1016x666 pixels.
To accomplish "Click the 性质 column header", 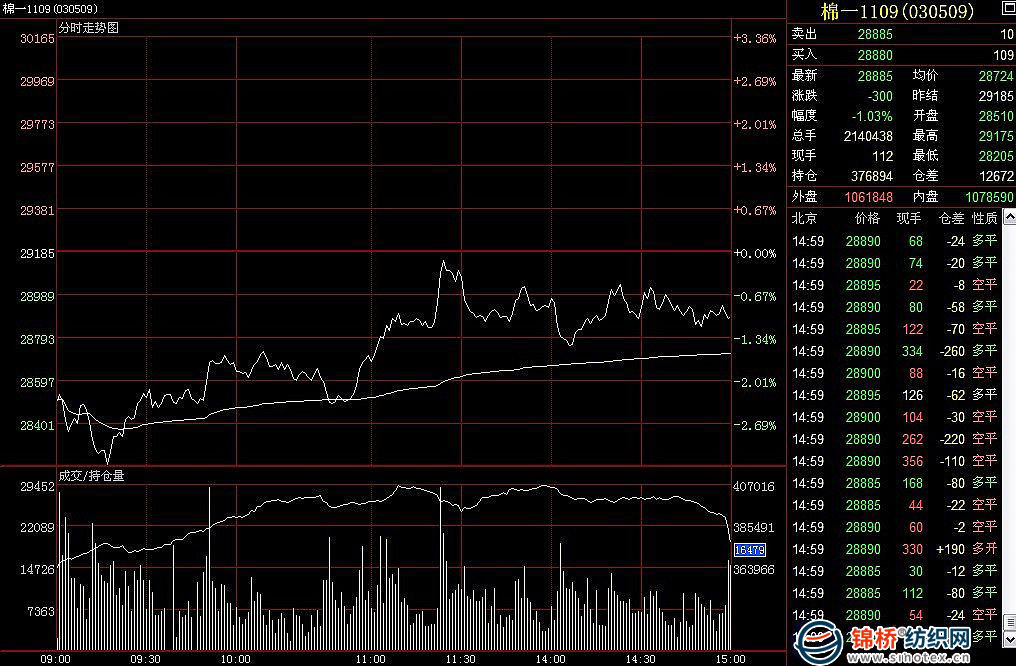I will 984,217.
